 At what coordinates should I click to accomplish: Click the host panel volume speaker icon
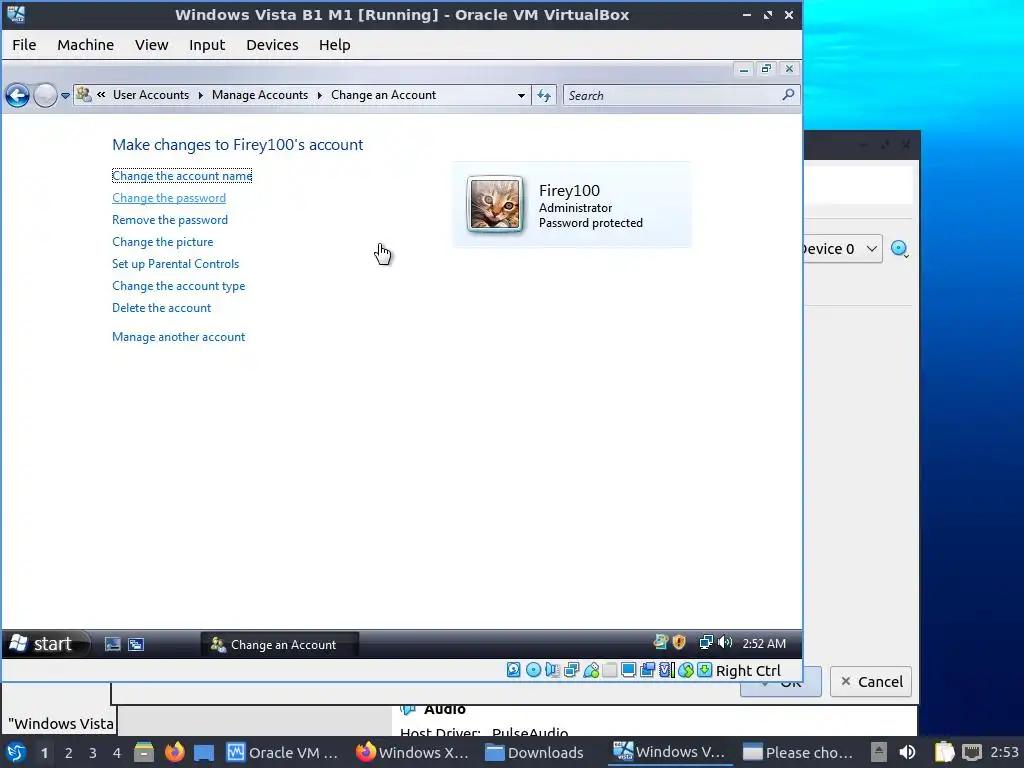pos(907,752)
